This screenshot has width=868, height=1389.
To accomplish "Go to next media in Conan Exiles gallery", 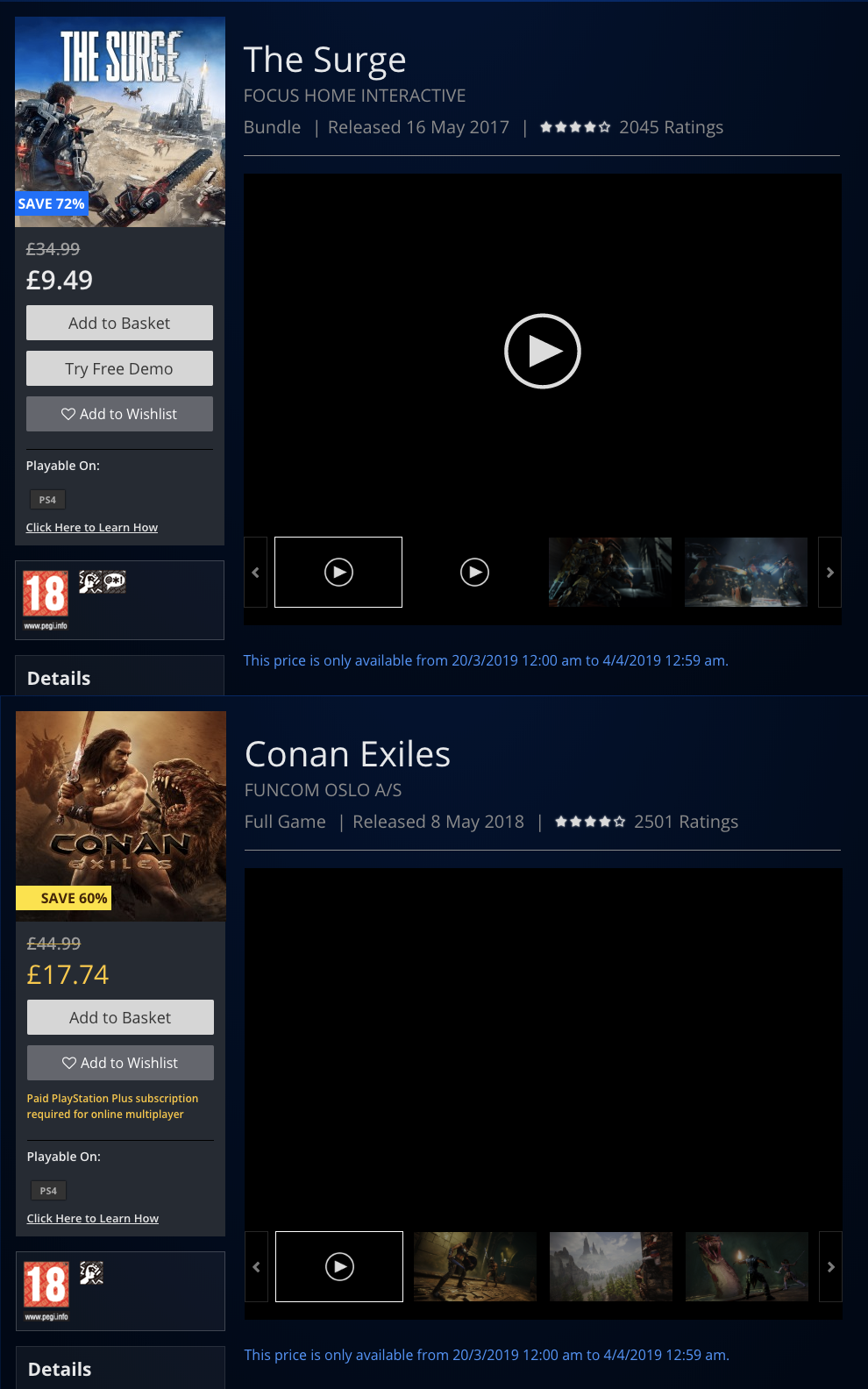I will (x=830, y=1266).
